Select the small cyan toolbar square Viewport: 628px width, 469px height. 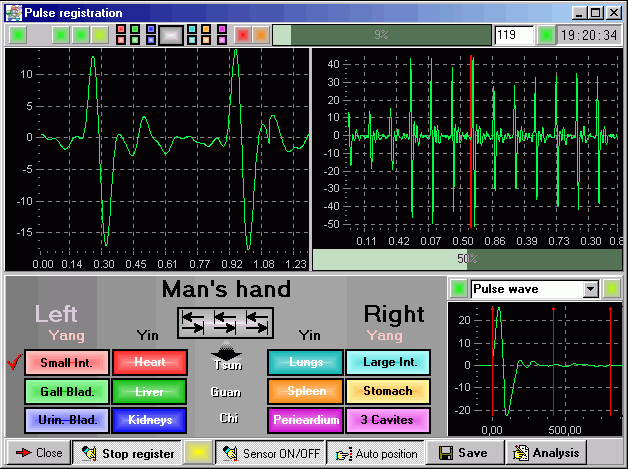coord(192,29)
